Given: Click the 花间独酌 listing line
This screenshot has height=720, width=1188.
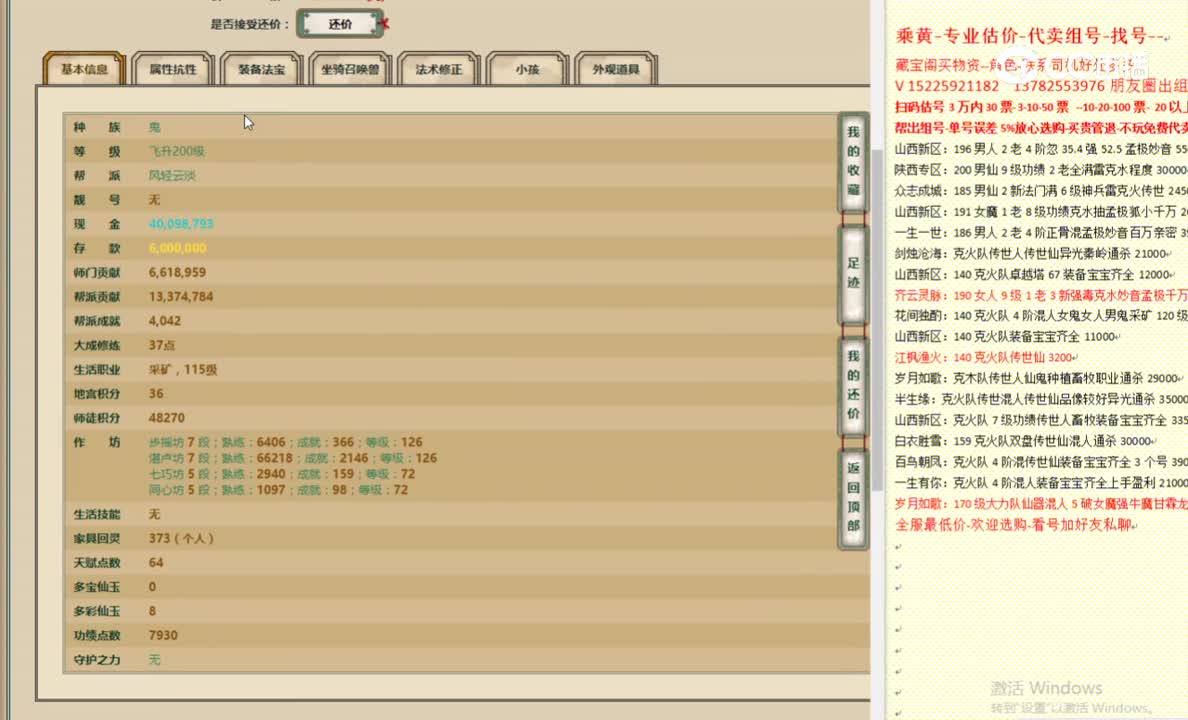Looking at the screenshot, I should (x=1041, y=316).
